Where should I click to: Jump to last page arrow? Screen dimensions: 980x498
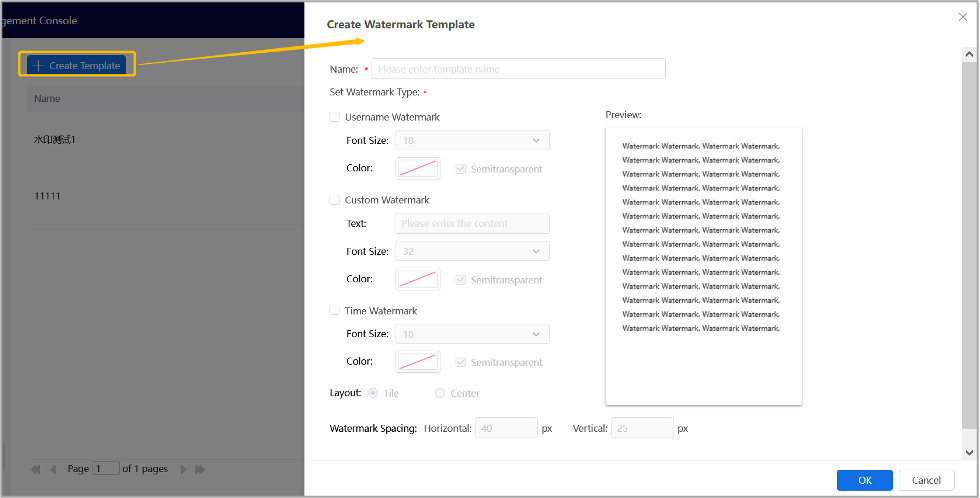click(x=199, y=469)
